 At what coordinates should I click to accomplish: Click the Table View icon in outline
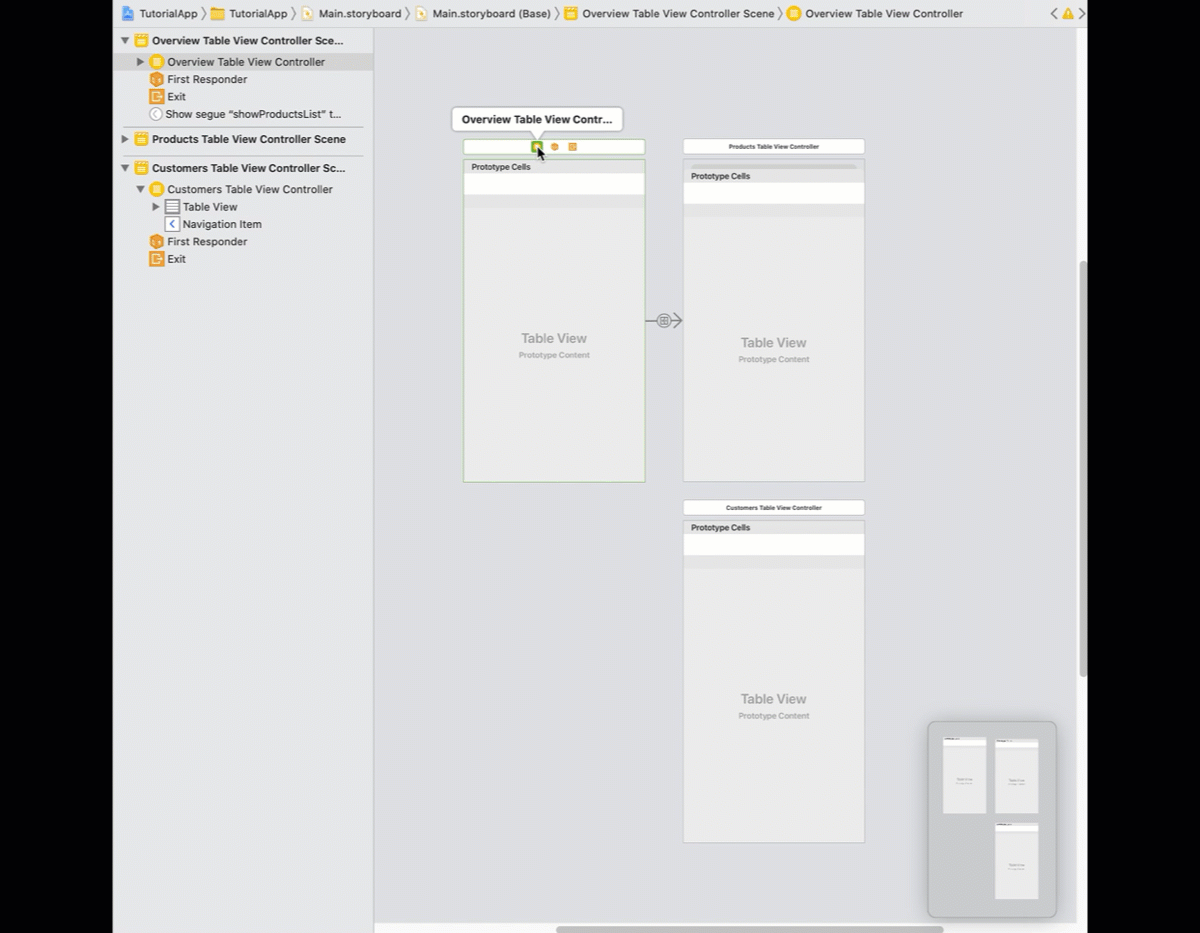click(x=172, y=207)
